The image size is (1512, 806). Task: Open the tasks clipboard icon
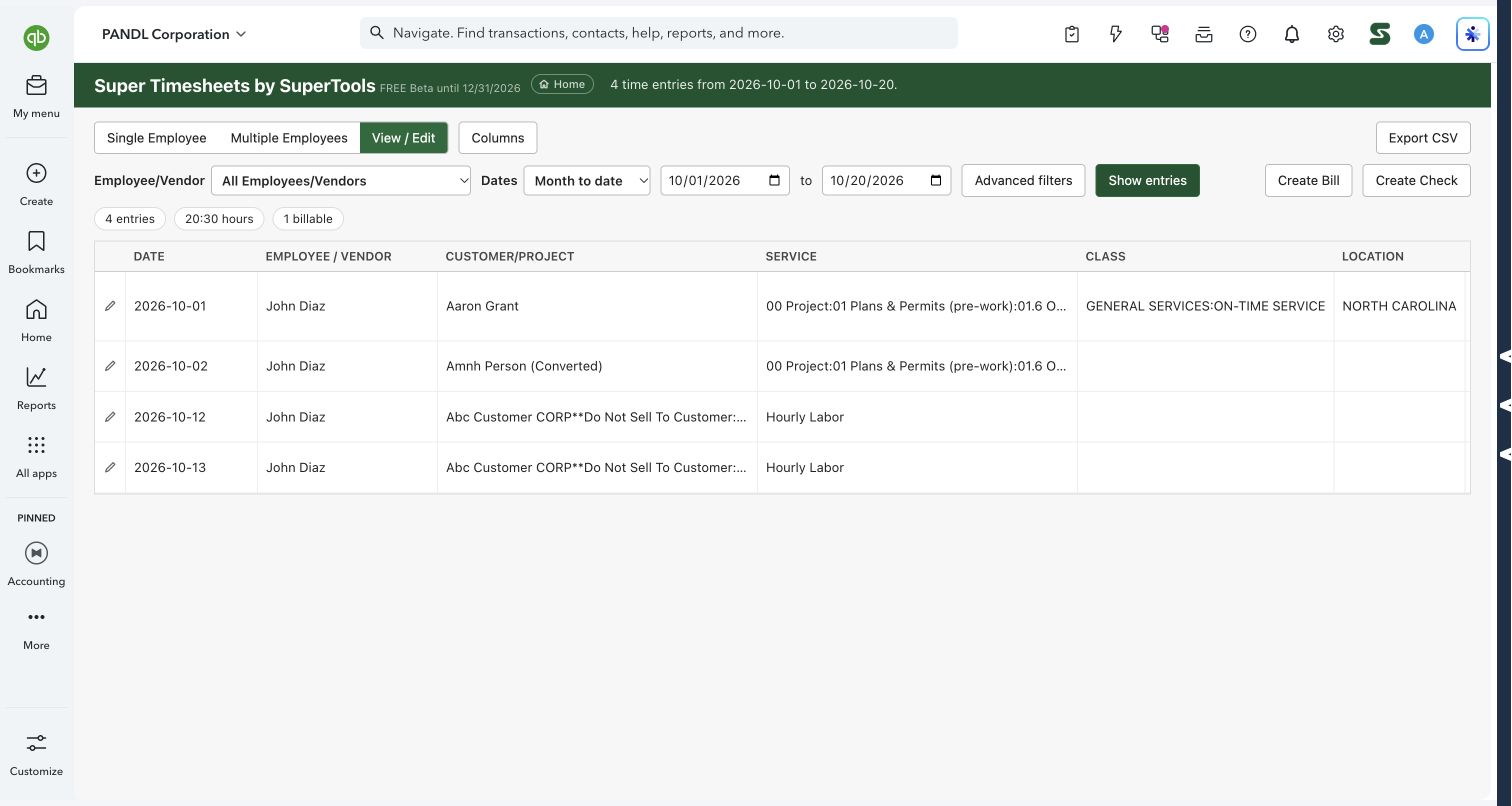pos(1072,34)
